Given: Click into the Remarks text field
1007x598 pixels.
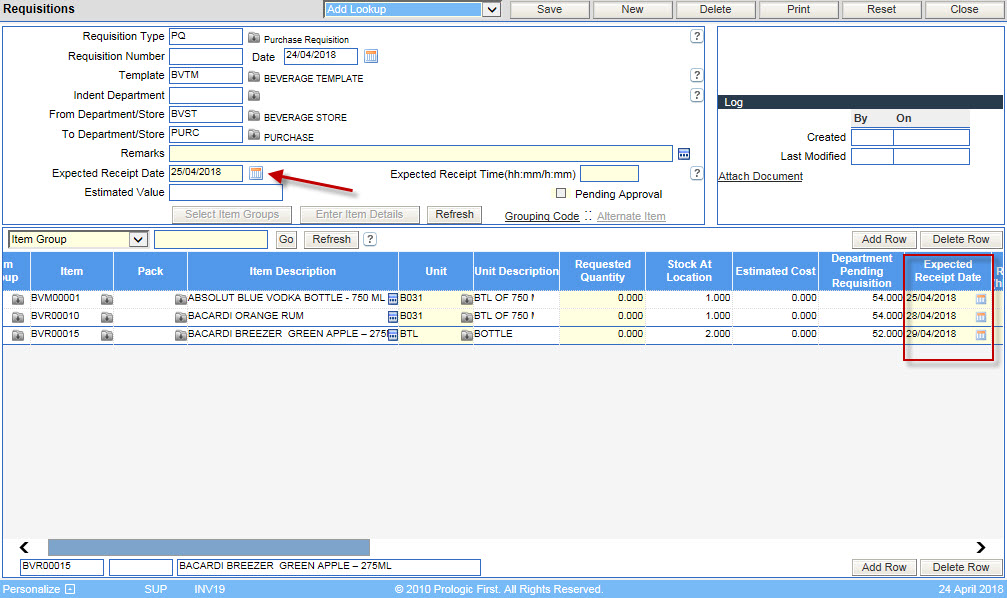Looking at the screenshot, I should coord(421,154).
